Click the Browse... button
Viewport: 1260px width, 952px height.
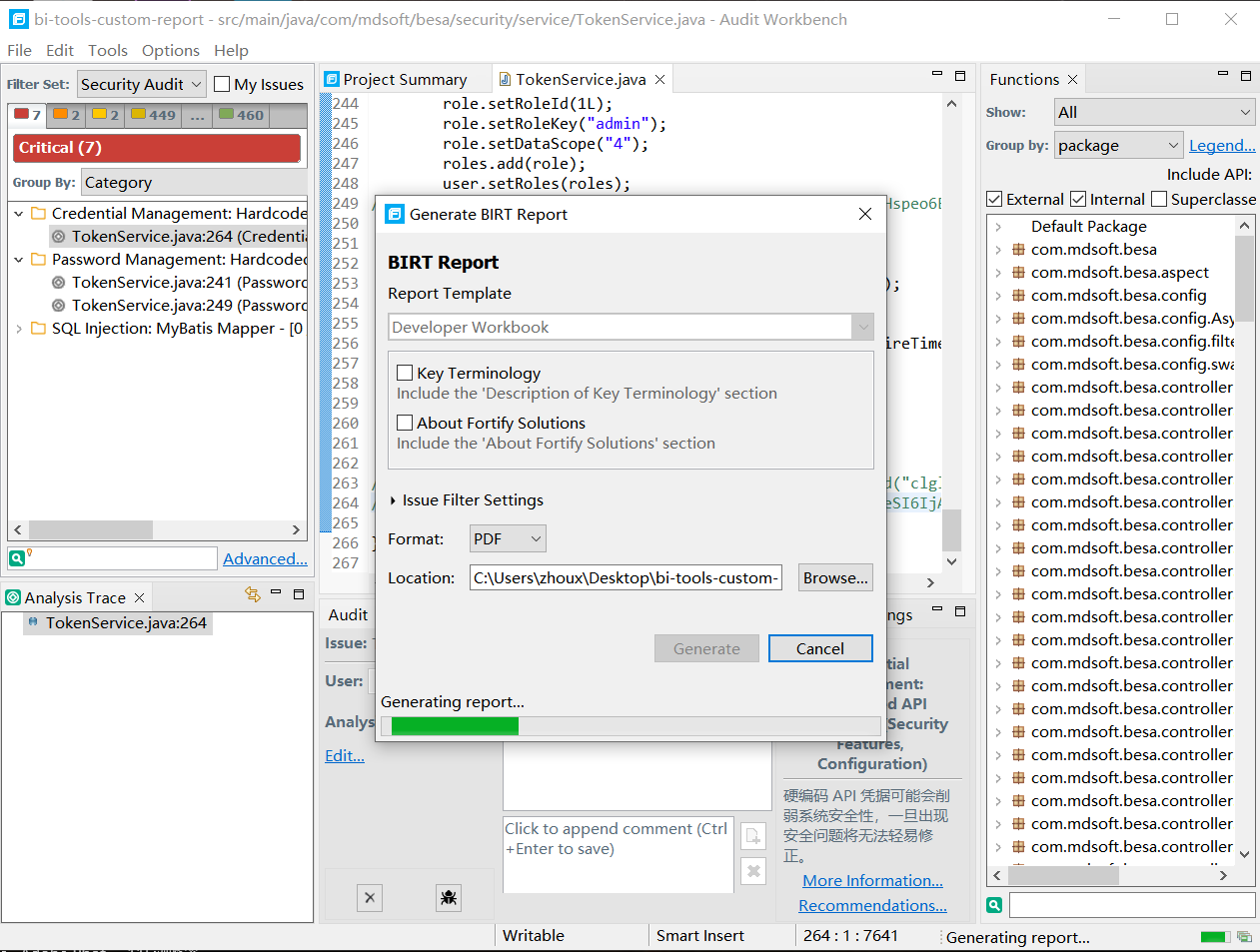click(x=835, y=577)
